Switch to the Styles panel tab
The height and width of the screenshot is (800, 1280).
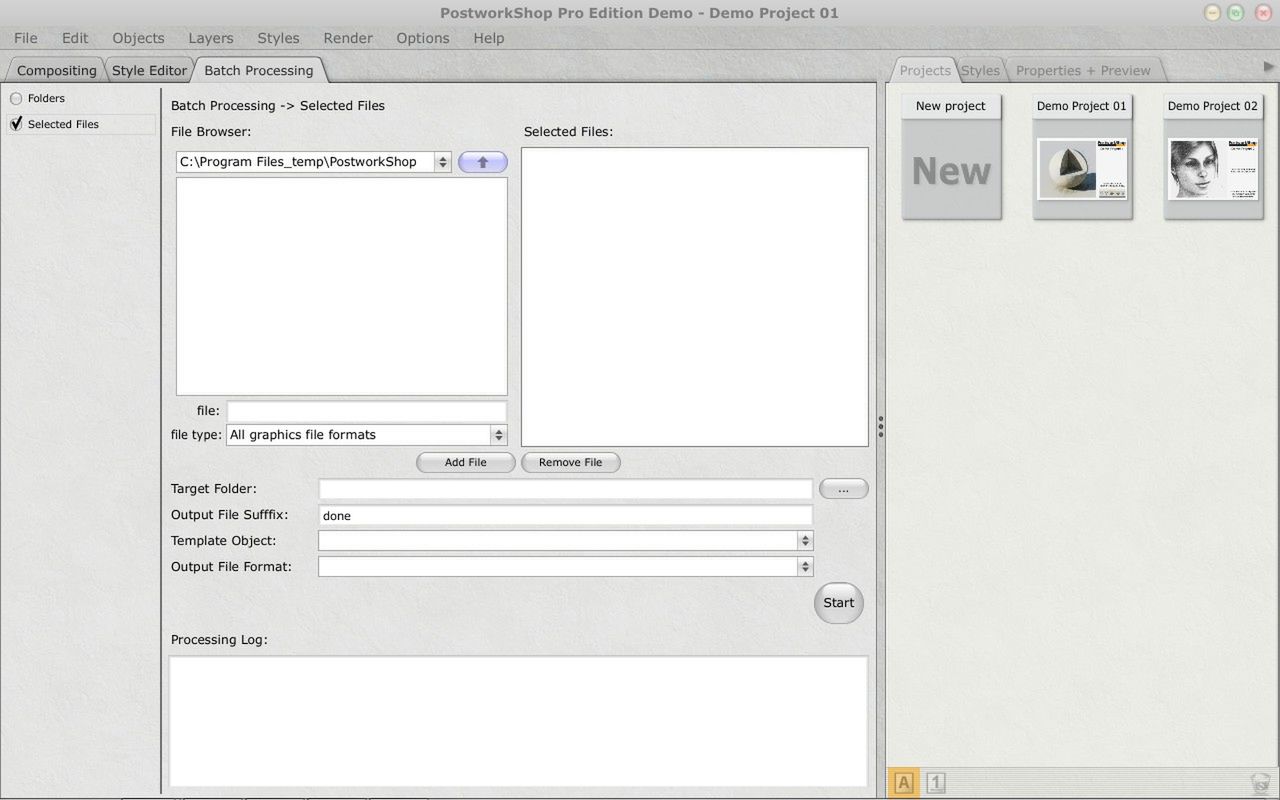pos(981,70)
